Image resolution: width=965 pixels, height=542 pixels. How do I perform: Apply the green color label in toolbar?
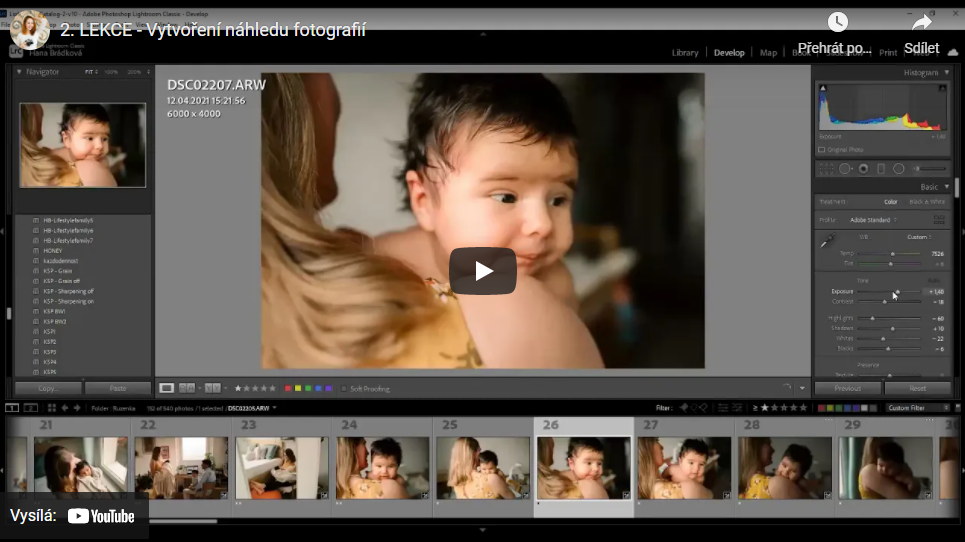[308, 389]
